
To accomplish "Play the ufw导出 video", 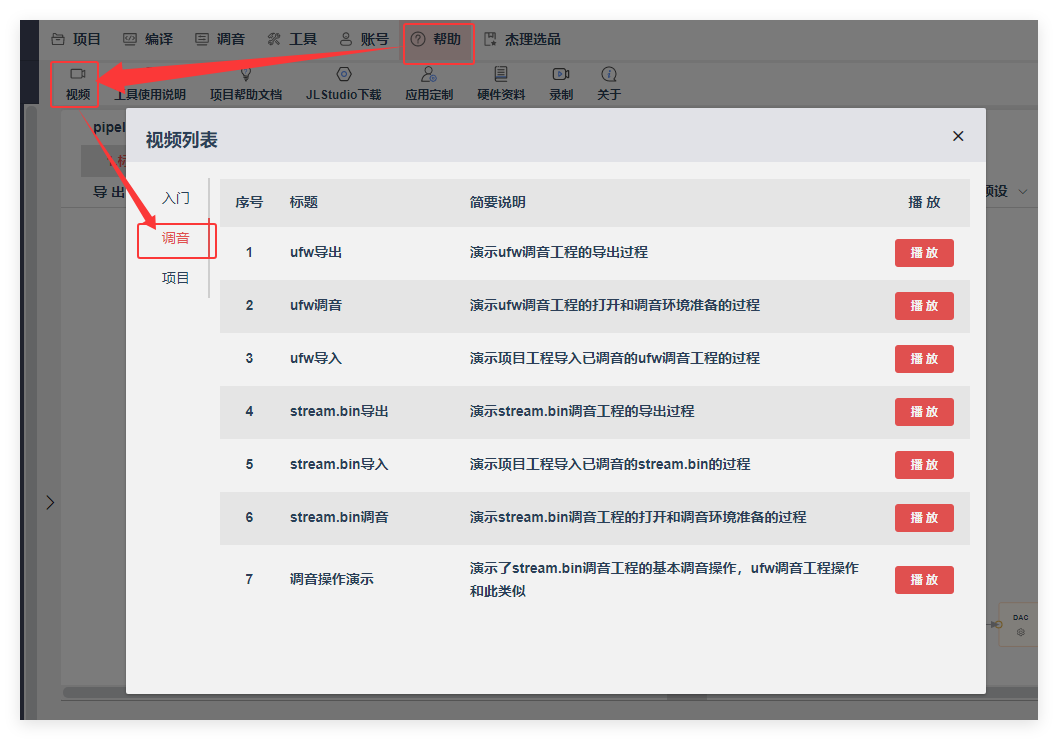I will (924, 253).
